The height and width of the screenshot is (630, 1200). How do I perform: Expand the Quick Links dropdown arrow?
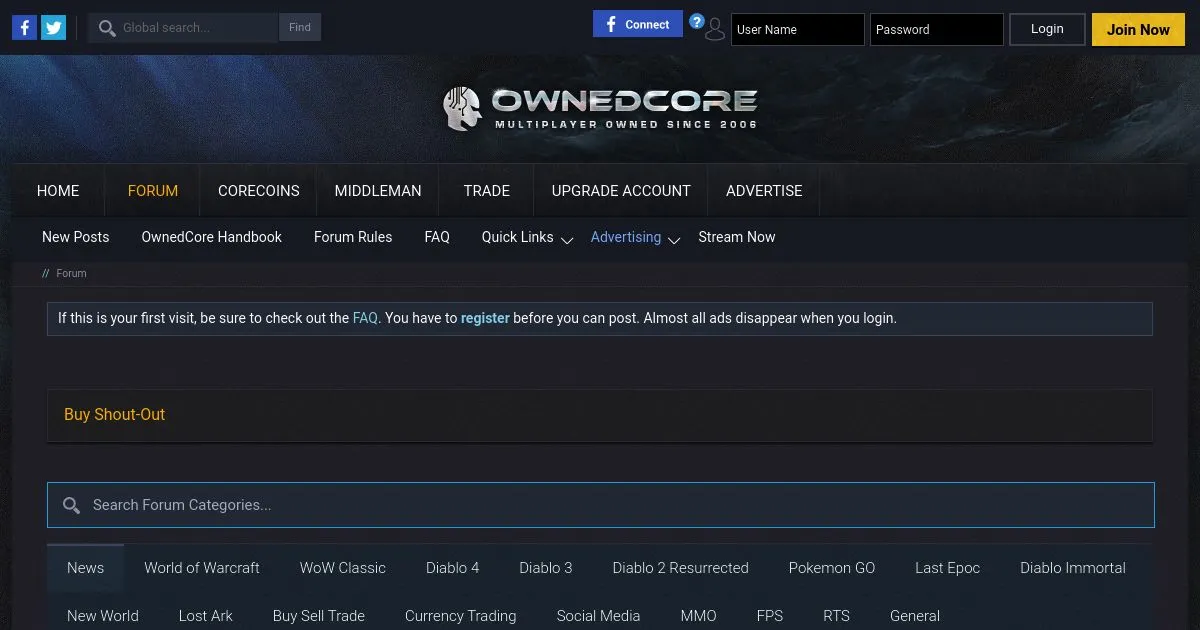click(x=567, y=240)
